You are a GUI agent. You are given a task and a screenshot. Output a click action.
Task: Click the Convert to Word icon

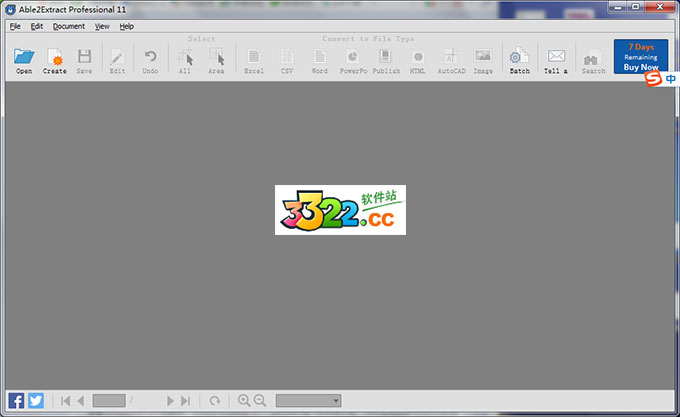tap(319, 58)
